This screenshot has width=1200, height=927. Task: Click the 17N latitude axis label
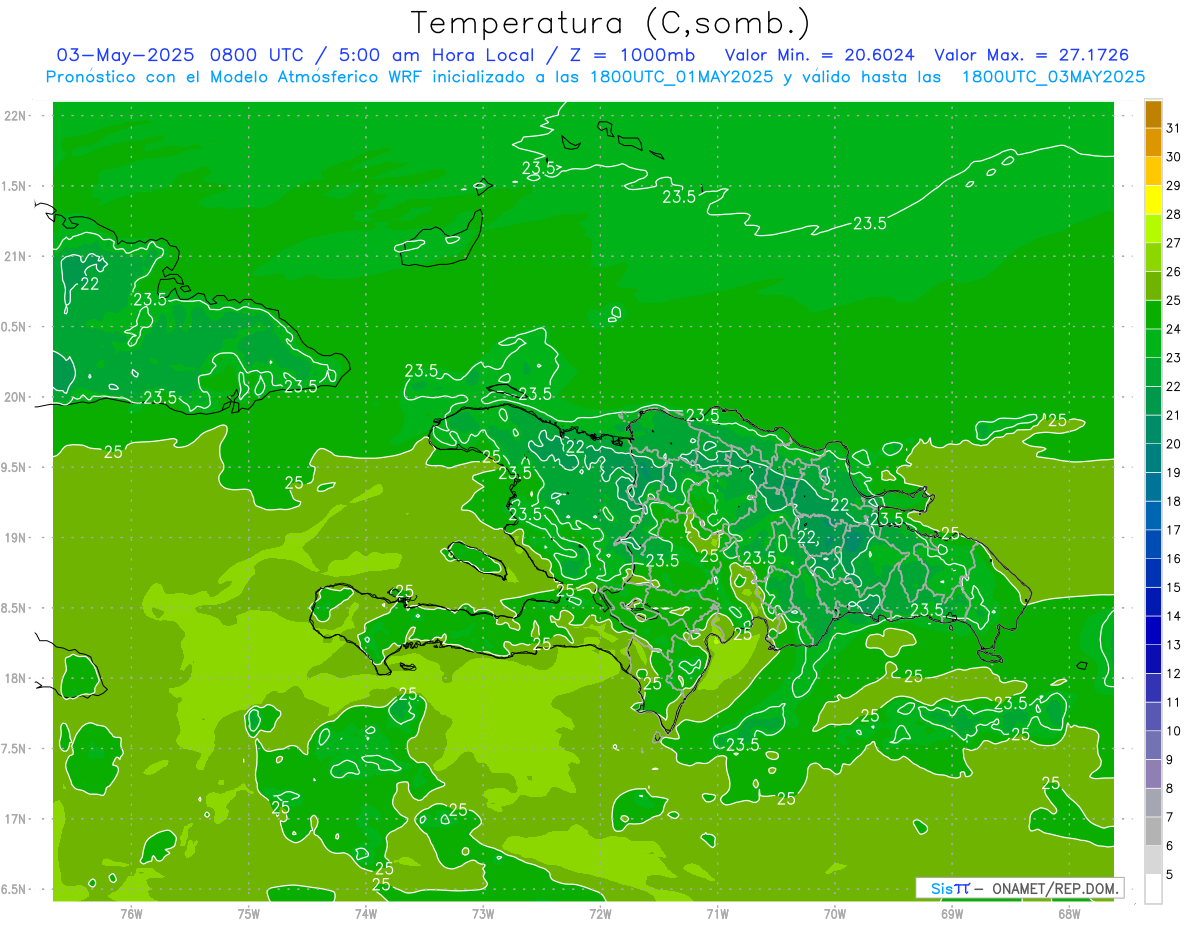click(15, 819)
